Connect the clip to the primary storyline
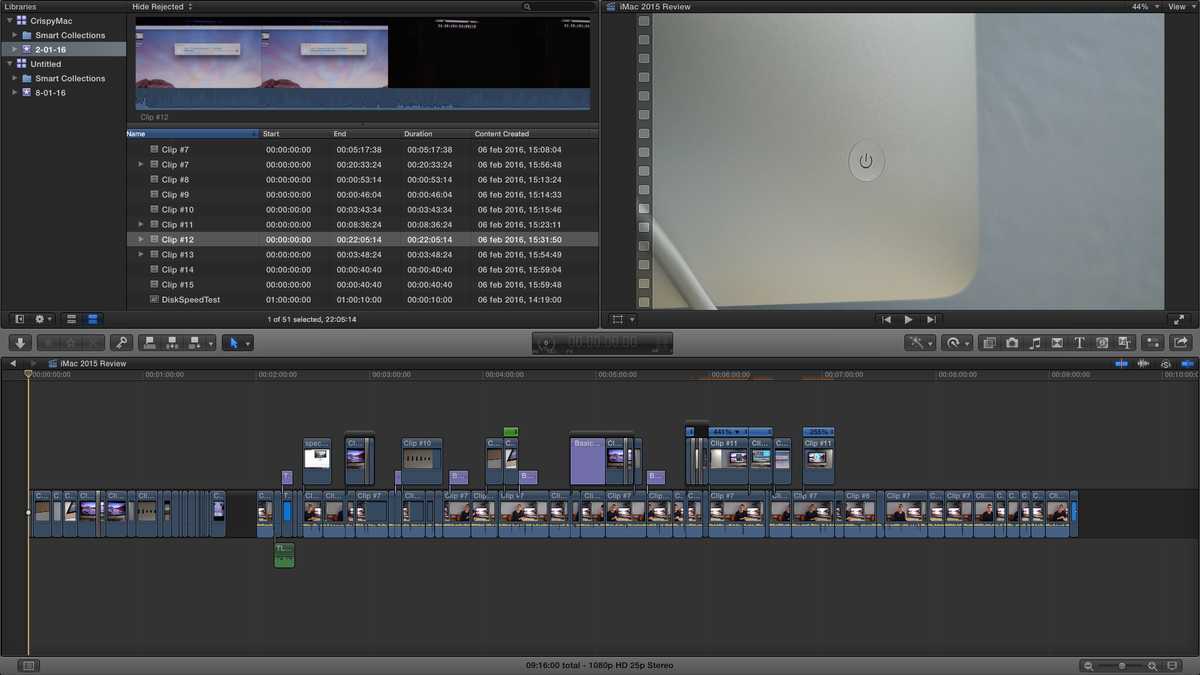This screenshot has height=675, width=1200. coord(150,343)
